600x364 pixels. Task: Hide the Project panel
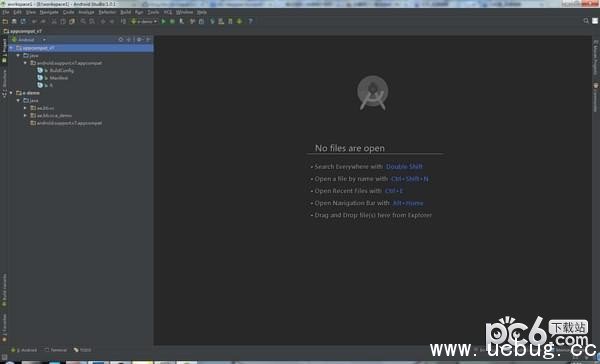[148, 39]
